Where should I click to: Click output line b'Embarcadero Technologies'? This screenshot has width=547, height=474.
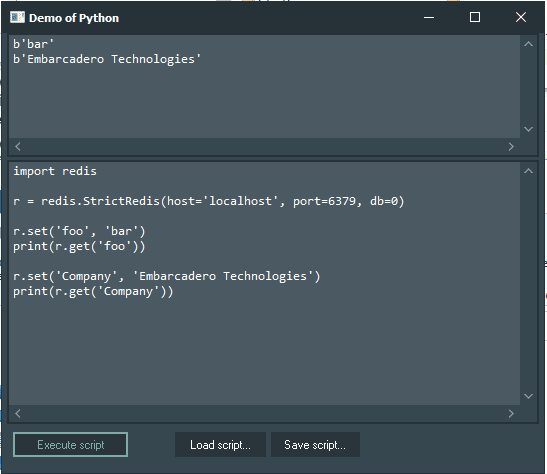107,59
